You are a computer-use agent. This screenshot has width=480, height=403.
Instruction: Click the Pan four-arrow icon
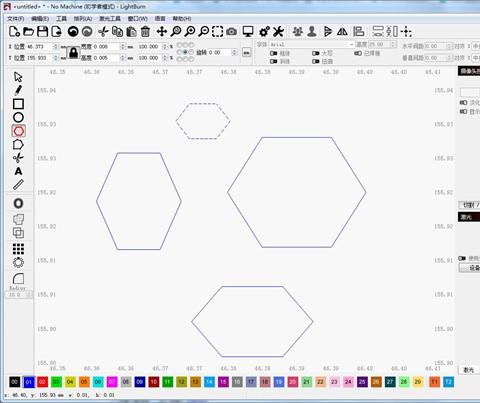tap(162, 32)
